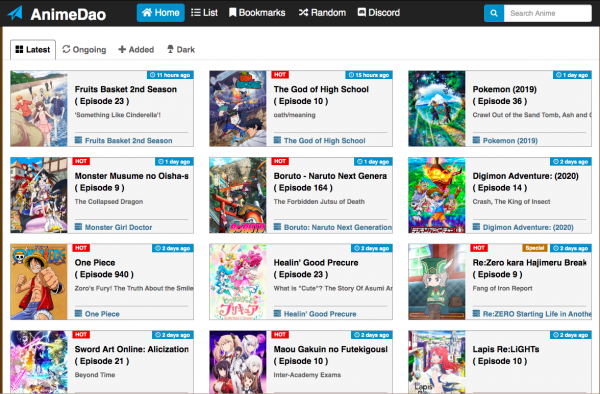Screen dimensions: 600x394
Task: Click The God of High School series link
Action: pos(324,141)
